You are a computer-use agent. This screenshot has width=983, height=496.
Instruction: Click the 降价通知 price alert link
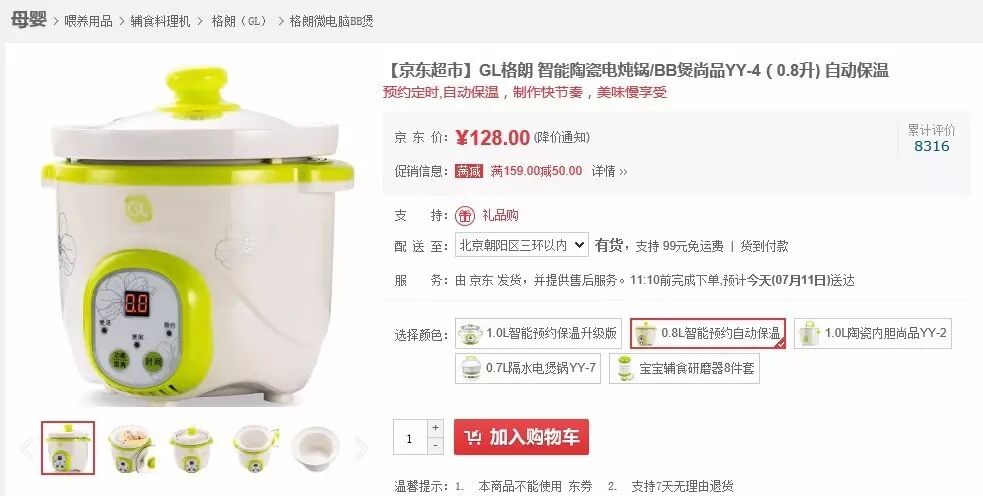[x=562, y=137]
